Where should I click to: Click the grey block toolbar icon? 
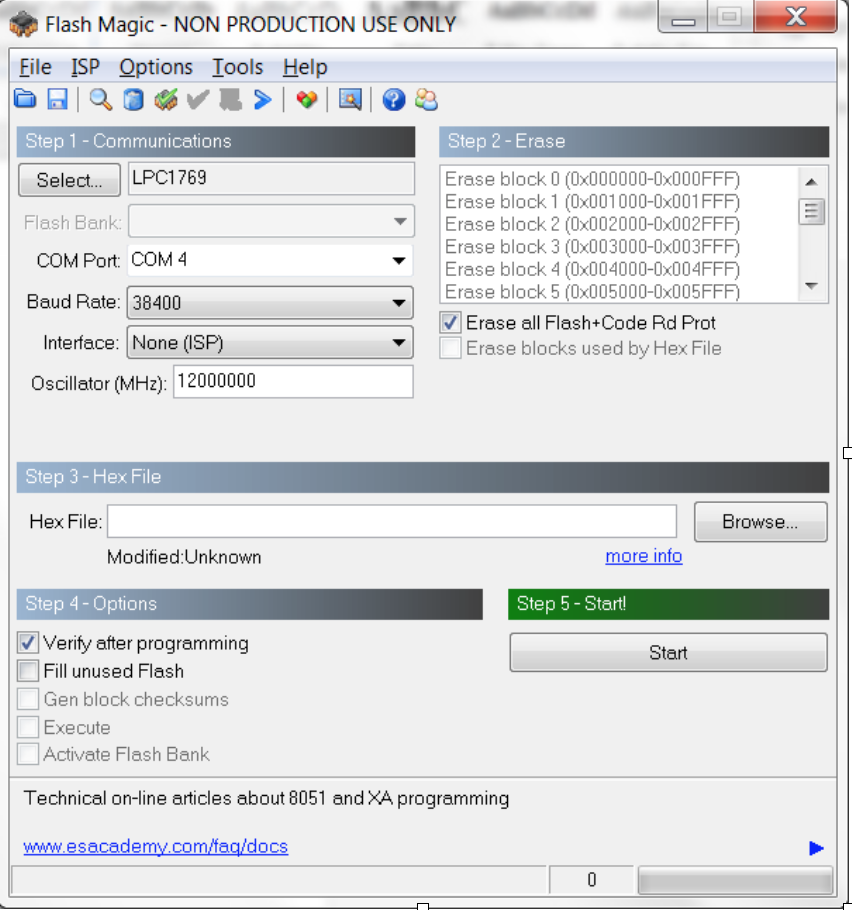[x=230, y=100]
